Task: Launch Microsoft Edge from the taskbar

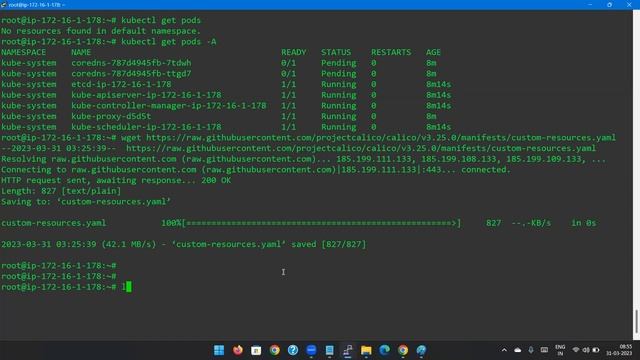Action: tap(384, 350)
